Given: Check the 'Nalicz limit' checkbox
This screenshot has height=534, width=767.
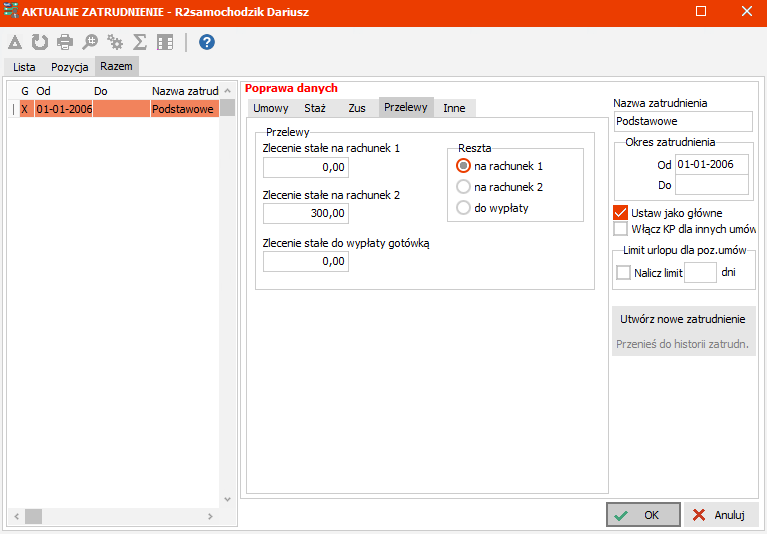Looking at the screenshot, I should (623, 272).
